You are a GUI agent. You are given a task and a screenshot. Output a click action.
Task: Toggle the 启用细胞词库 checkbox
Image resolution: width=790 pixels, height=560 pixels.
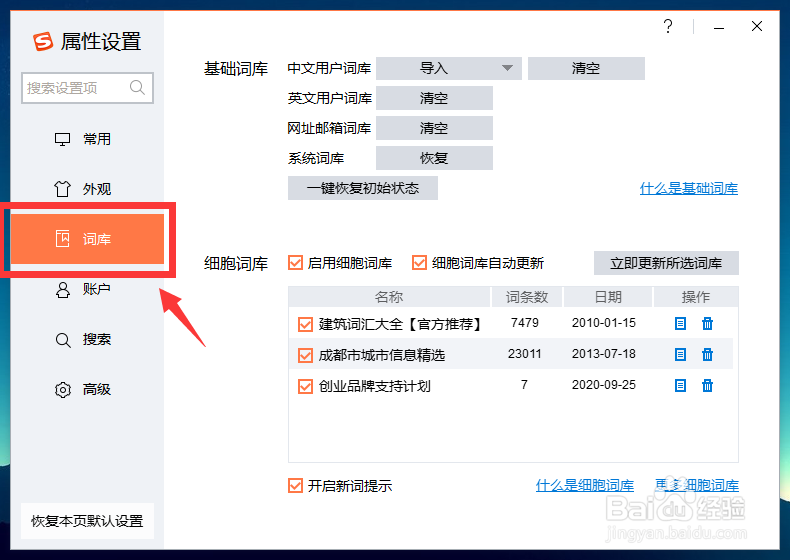click(x=296, y=263)
